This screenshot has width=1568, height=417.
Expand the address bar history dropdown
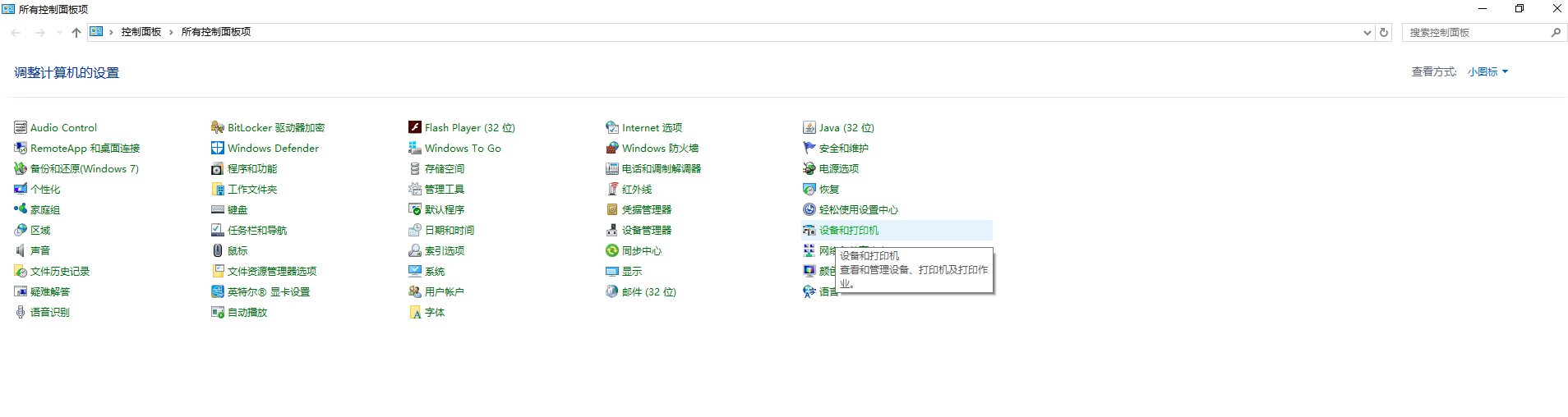(1367, 33)
